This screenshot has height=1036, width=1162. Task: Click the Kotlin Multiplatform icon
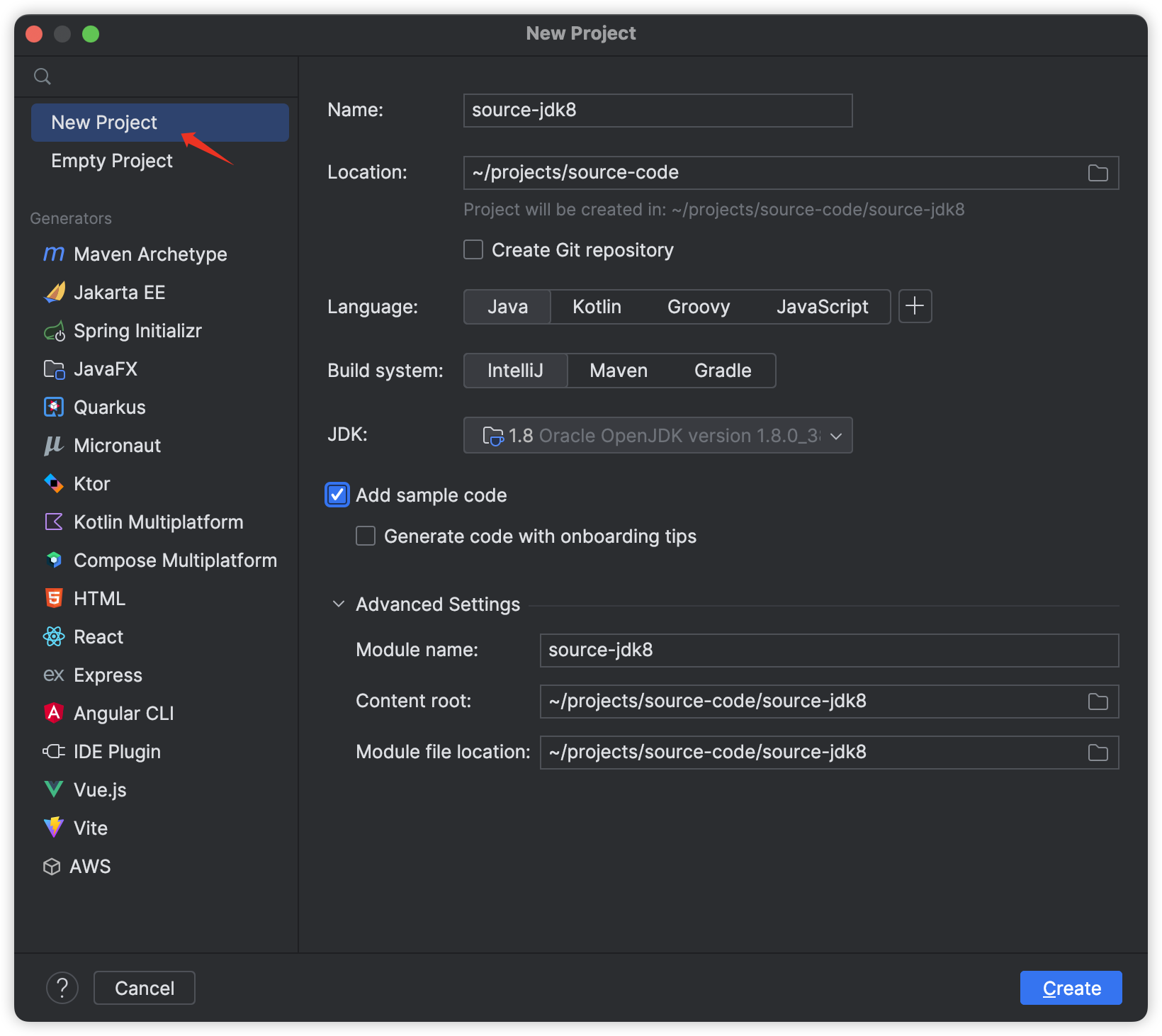(x=54, y=522)
